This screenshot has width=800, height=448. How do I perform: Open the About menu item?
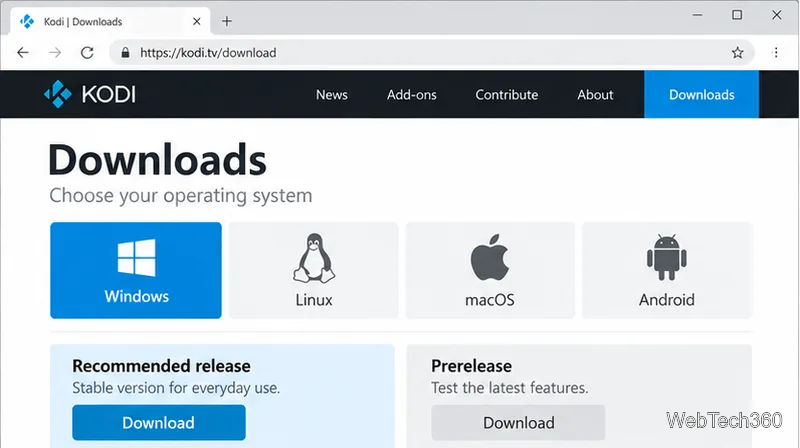click(x=595, y=95)
